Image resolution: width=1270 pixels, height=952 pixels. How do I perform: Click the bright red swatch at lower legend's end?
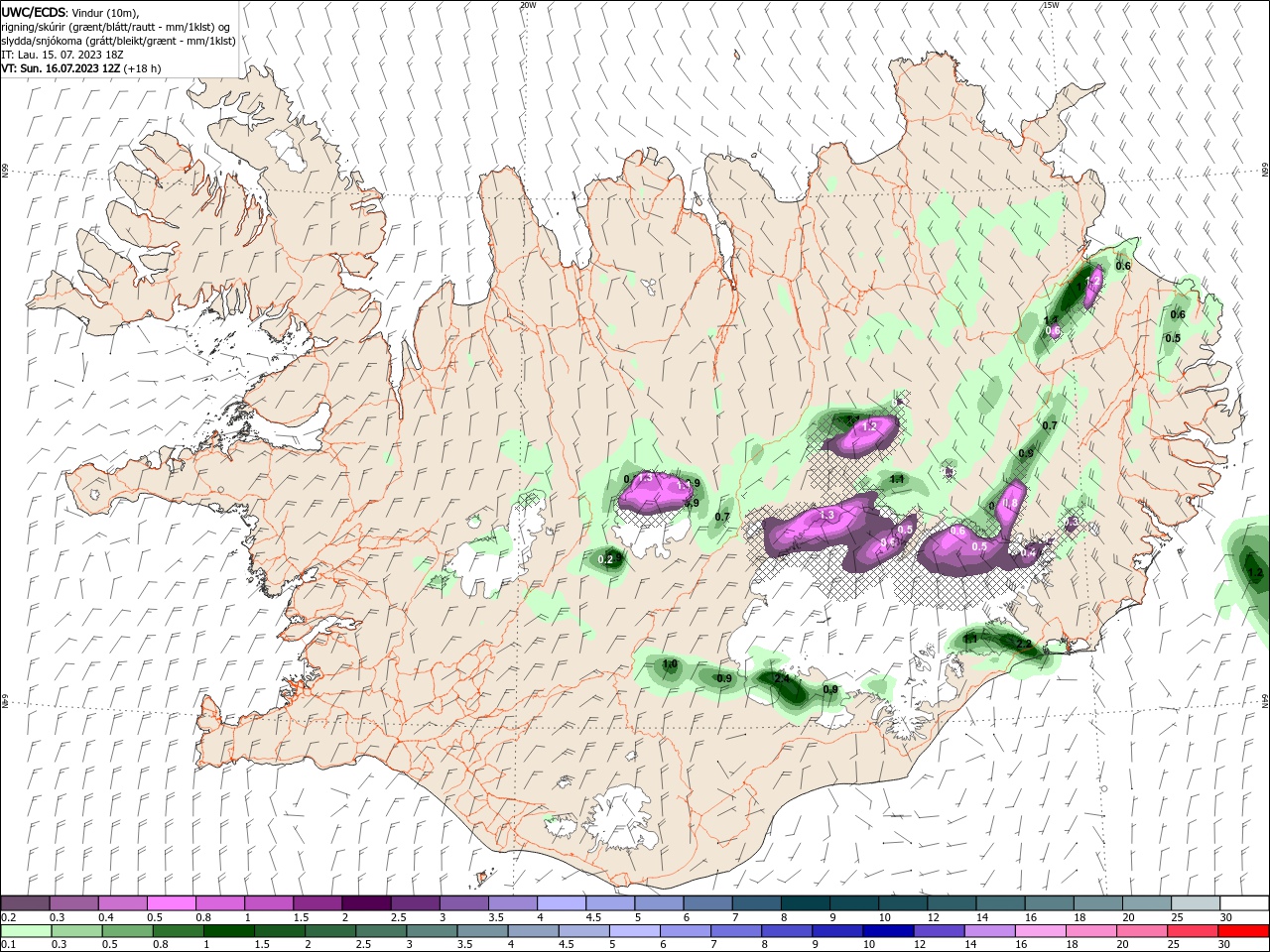(1244, 931)
